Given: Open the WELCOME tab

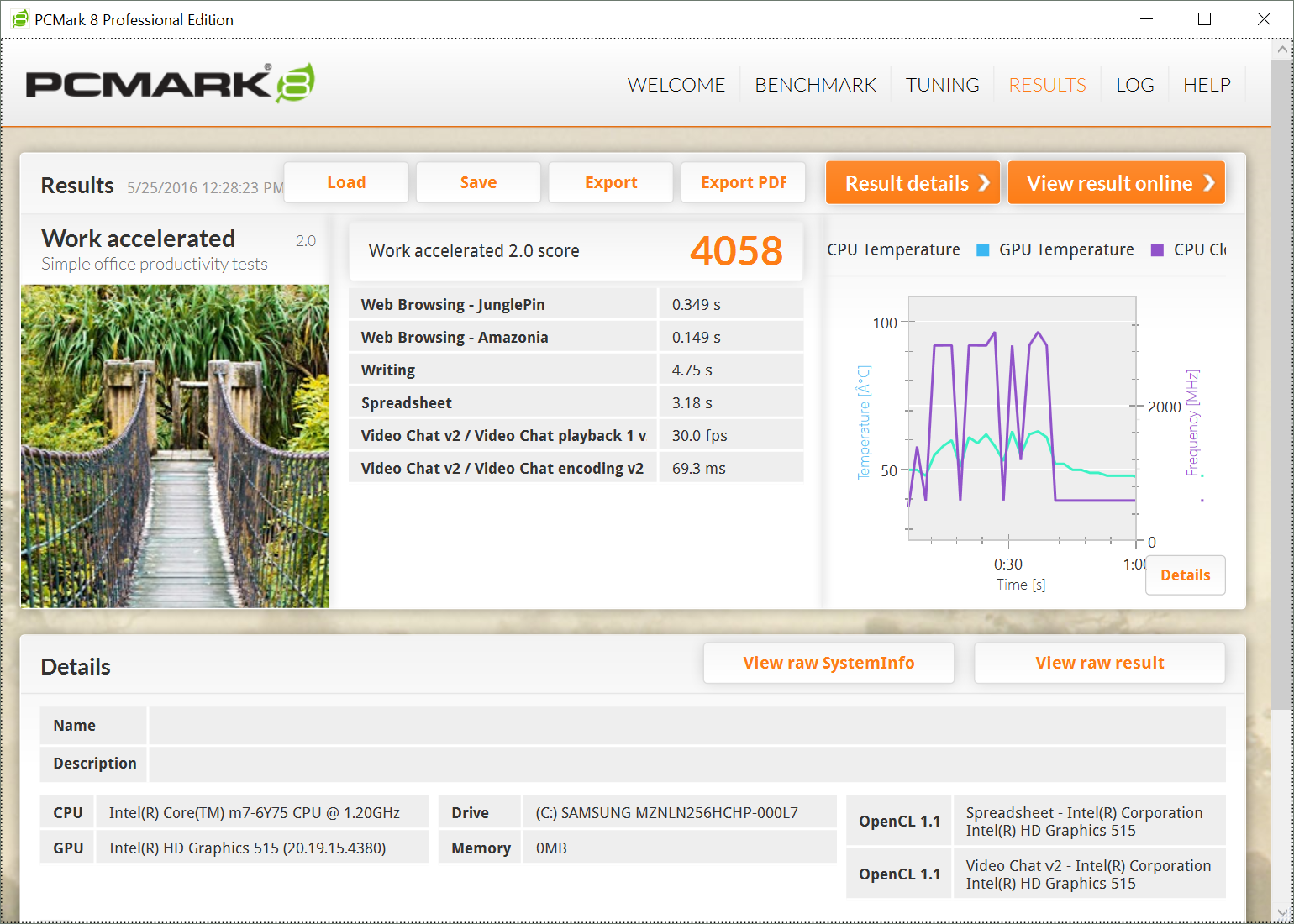Looking at the screenshot, I should (x=676, y=85).
